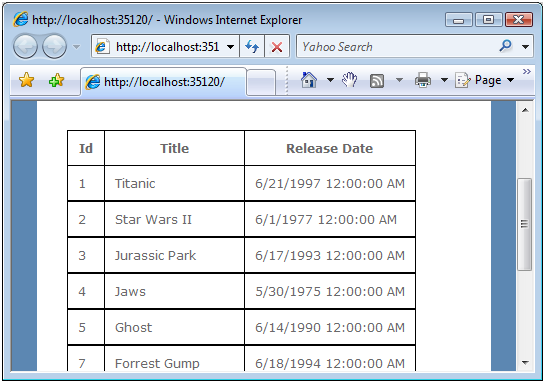Screen dimensions: 545x383
Task: Open the Favorites Center star icon
Action: (x=26, y=80)
